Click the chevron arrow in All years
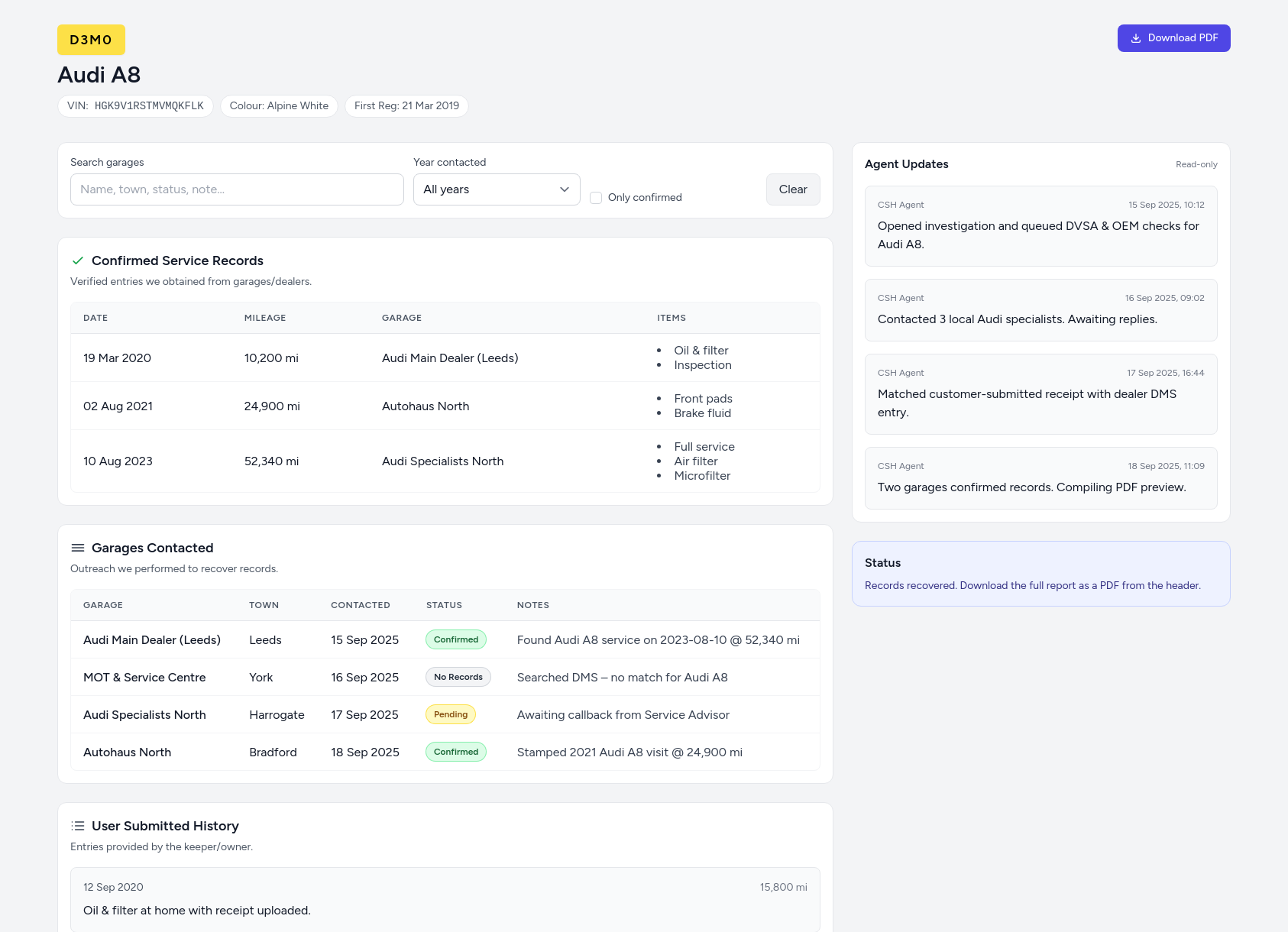Screen dimensions: 1288x932 pos(565,189)
